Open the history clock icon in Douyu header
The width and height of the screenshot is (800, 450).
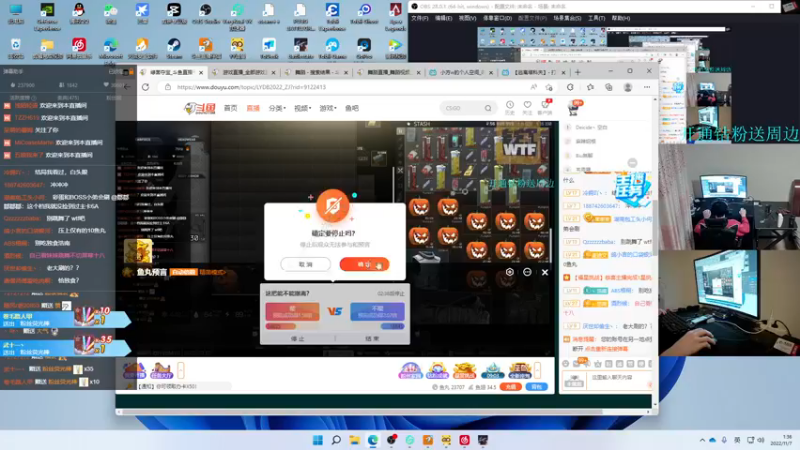point(510,107)
